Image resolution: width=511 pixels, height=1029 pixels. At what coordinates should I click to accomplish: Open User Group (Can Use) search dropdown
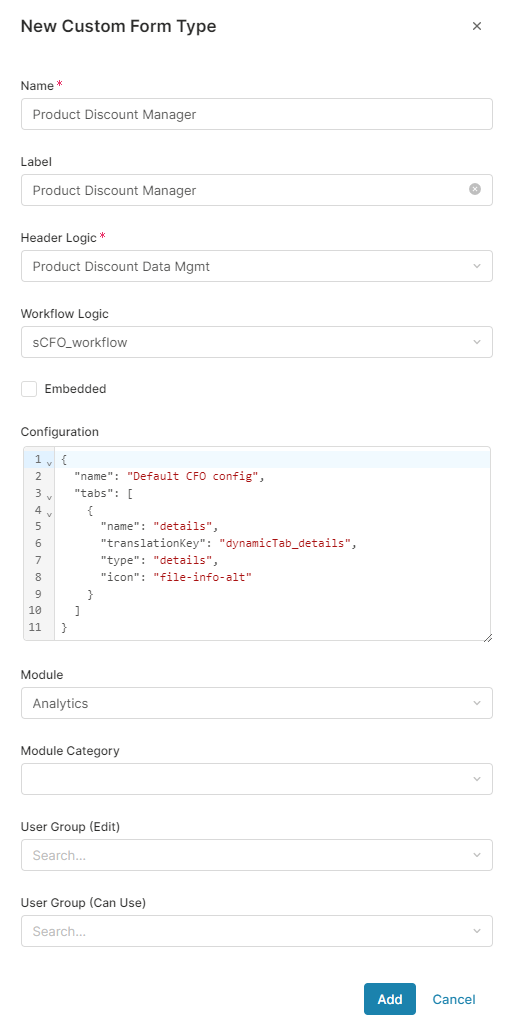(x=256, y=931)
